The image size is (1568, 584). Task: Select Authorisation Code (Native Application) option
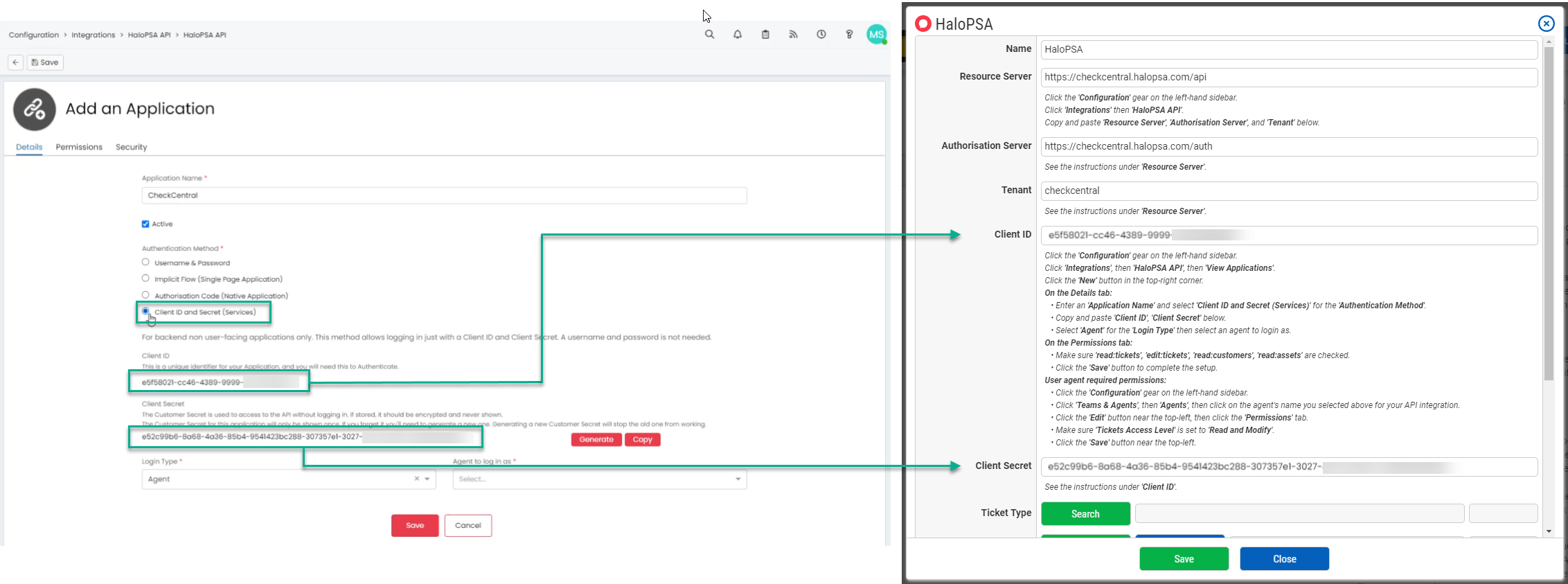click(145, 295)
